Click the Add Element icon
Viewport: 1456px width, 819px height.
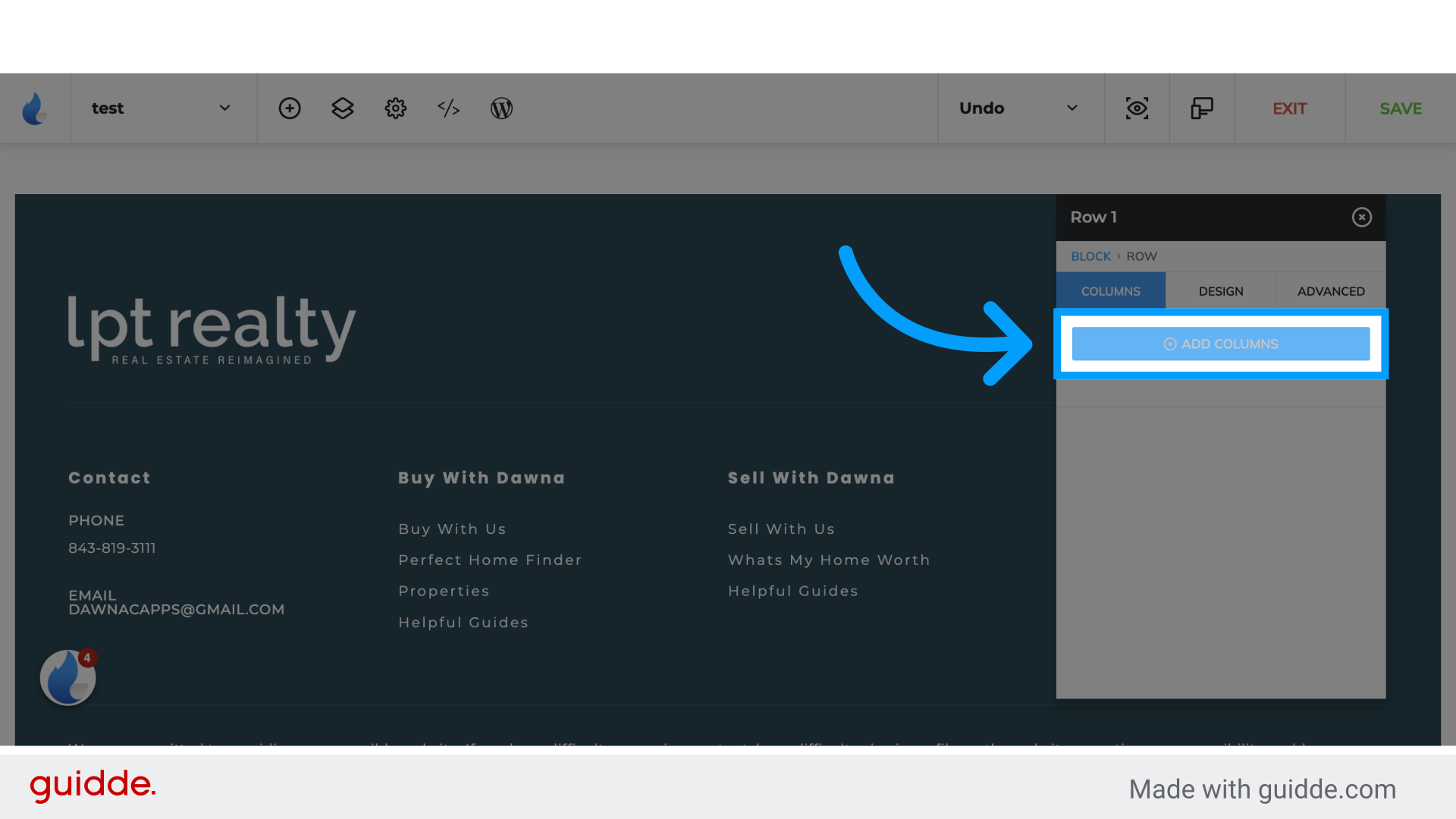click(x=288, y=108)
